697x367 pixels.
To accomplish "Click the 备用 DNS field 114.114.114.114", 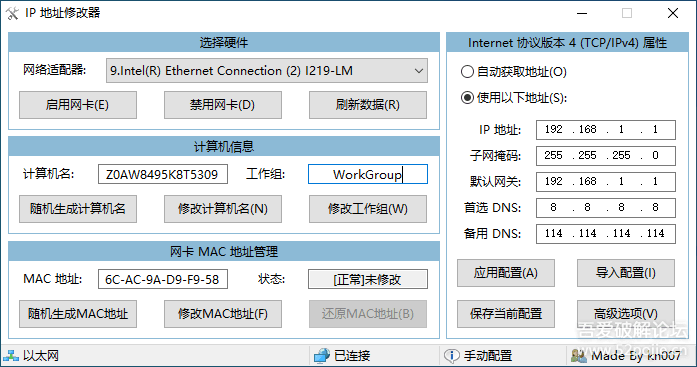I will [x=605, y=234].
